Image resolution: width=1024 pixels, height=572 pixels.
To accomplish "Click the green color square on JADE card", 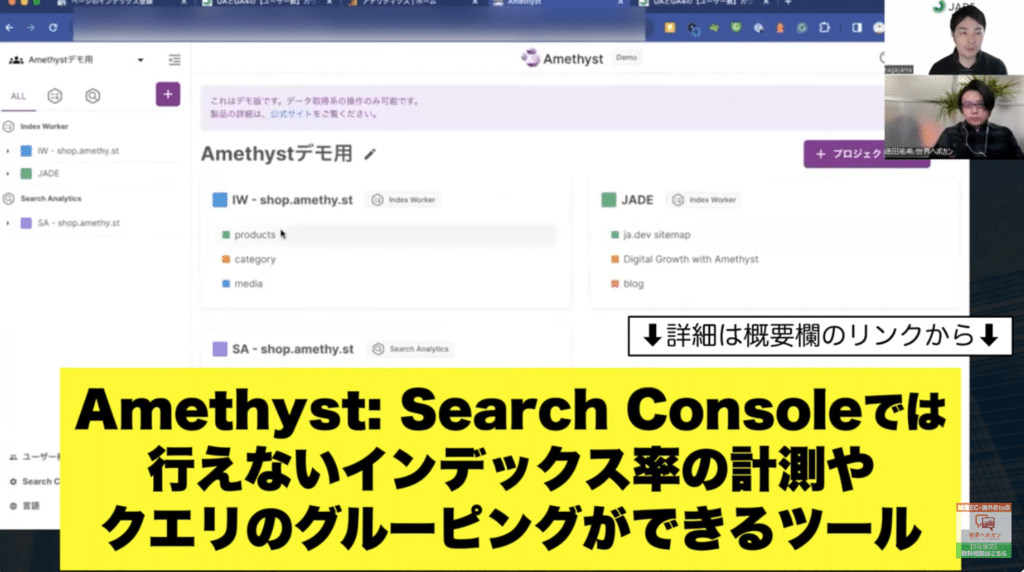I will click(x=609, y=200).
